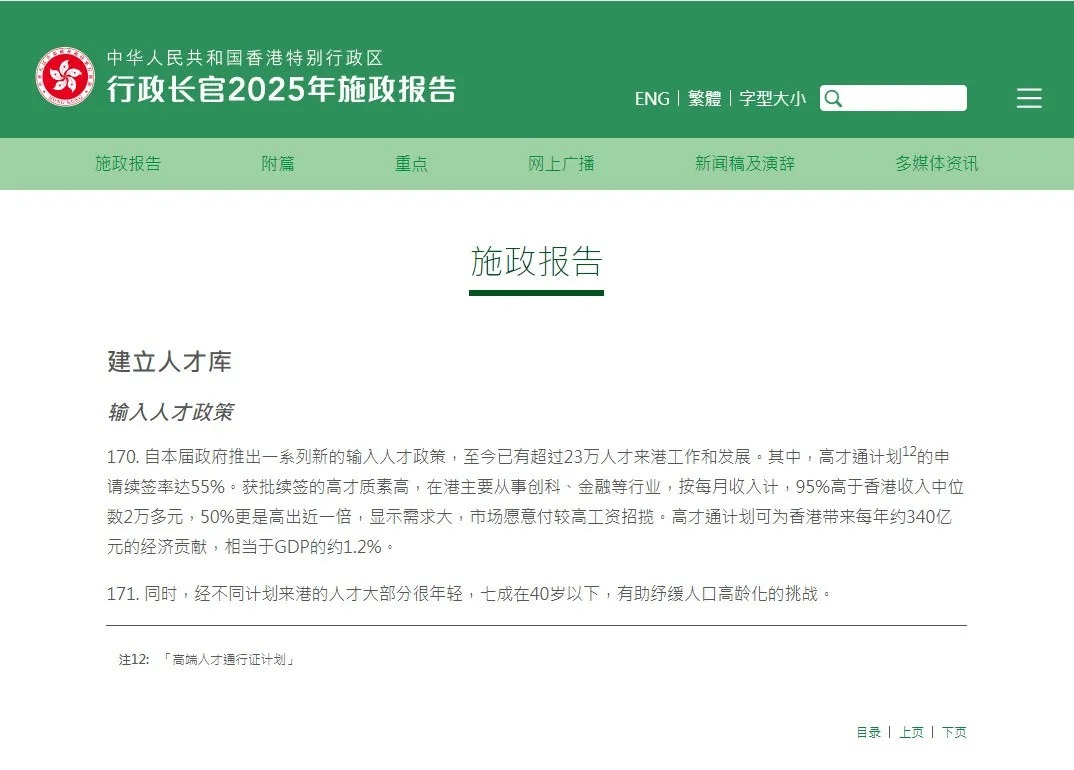Go to 目录 table of contents
Screen dimensions: 1074x770
tap(869, 732)
